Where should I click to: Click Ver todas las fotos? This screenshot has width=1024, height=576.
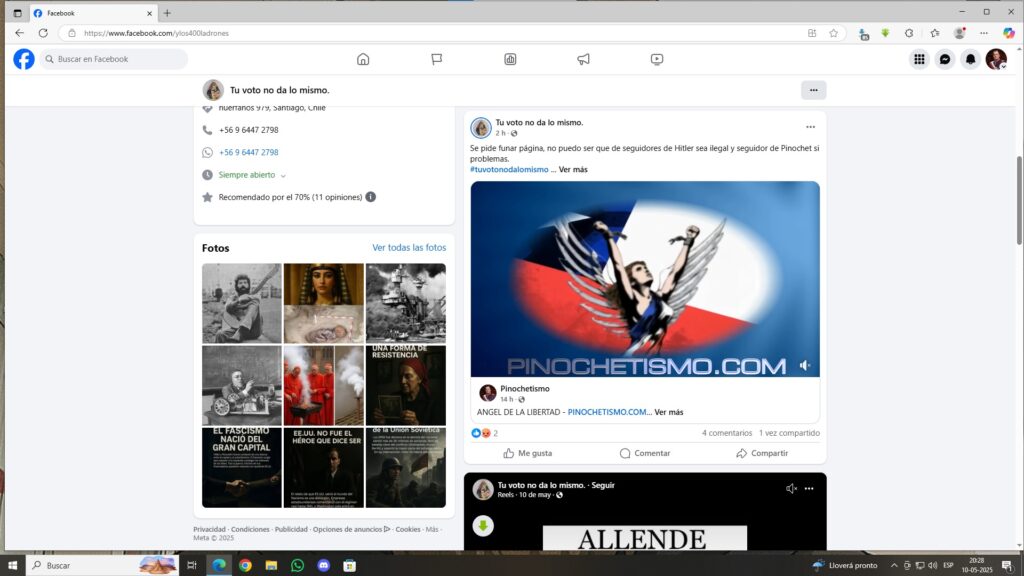coord(409,248)
